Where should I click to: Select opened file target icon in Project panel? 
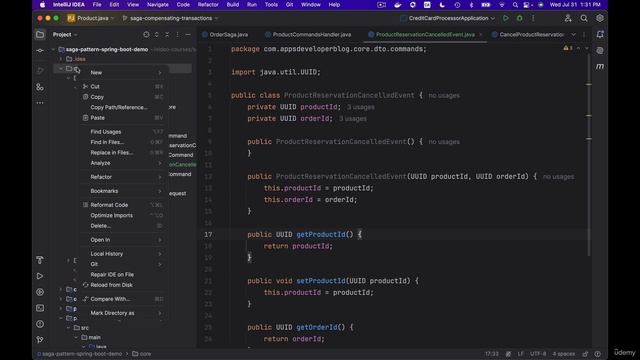point(146,35)
